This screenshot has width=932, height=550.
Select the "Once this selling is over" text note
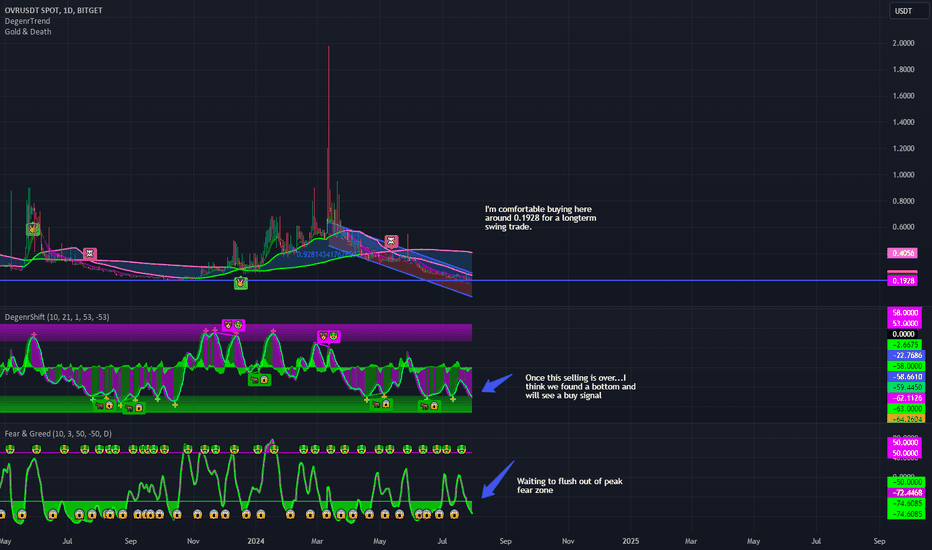click(580, 386)
